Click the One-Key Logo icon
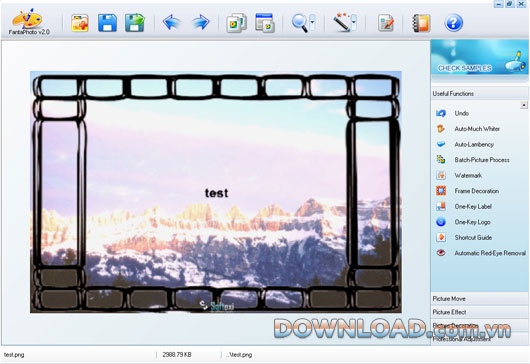Image resolution: width=530 pixels, height=364 pixels. [441, 222]
